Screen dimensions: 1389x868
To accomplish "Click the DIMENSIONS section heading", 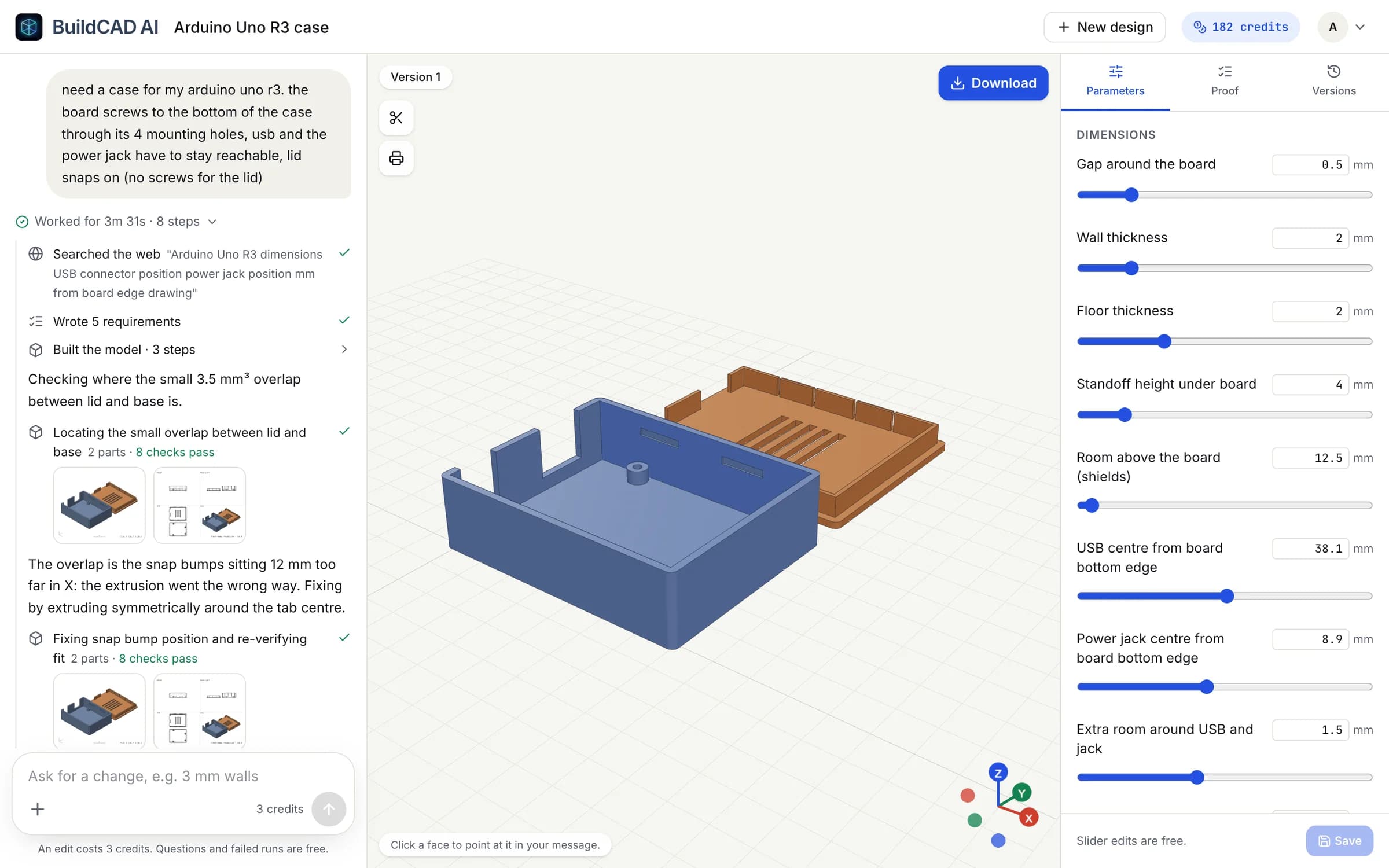I will [x=1115, y=135].
